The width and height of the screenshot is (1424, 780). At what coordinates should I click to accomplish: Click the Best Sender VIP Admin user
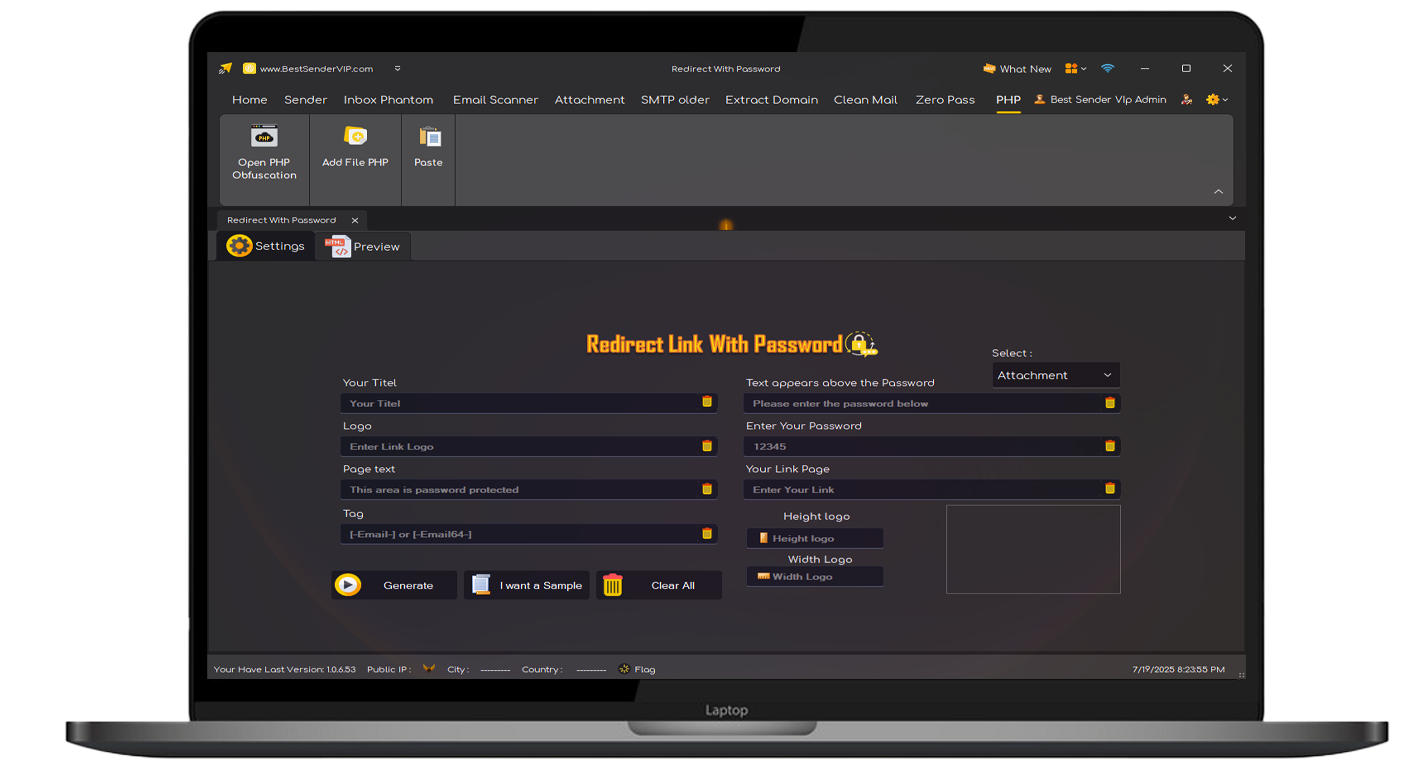coord(1100,100)
